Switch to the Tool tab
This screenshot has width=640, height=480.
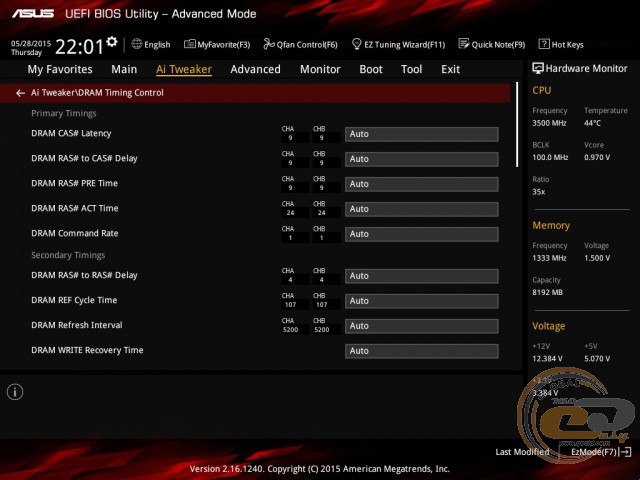[x=411, y=69]
